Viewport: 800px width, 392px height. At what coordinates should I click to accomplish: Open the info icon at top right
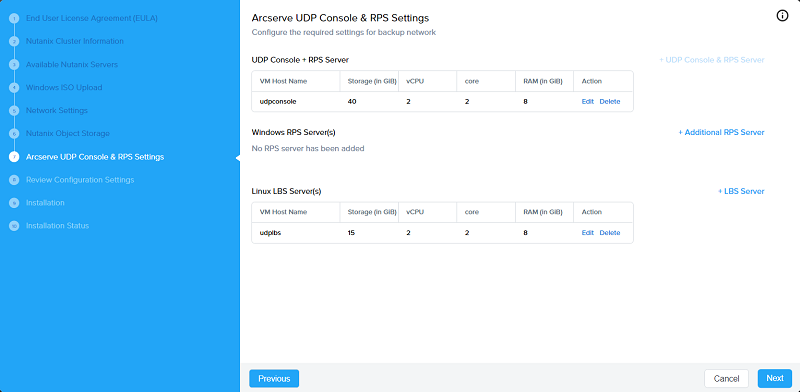point(782,16)
